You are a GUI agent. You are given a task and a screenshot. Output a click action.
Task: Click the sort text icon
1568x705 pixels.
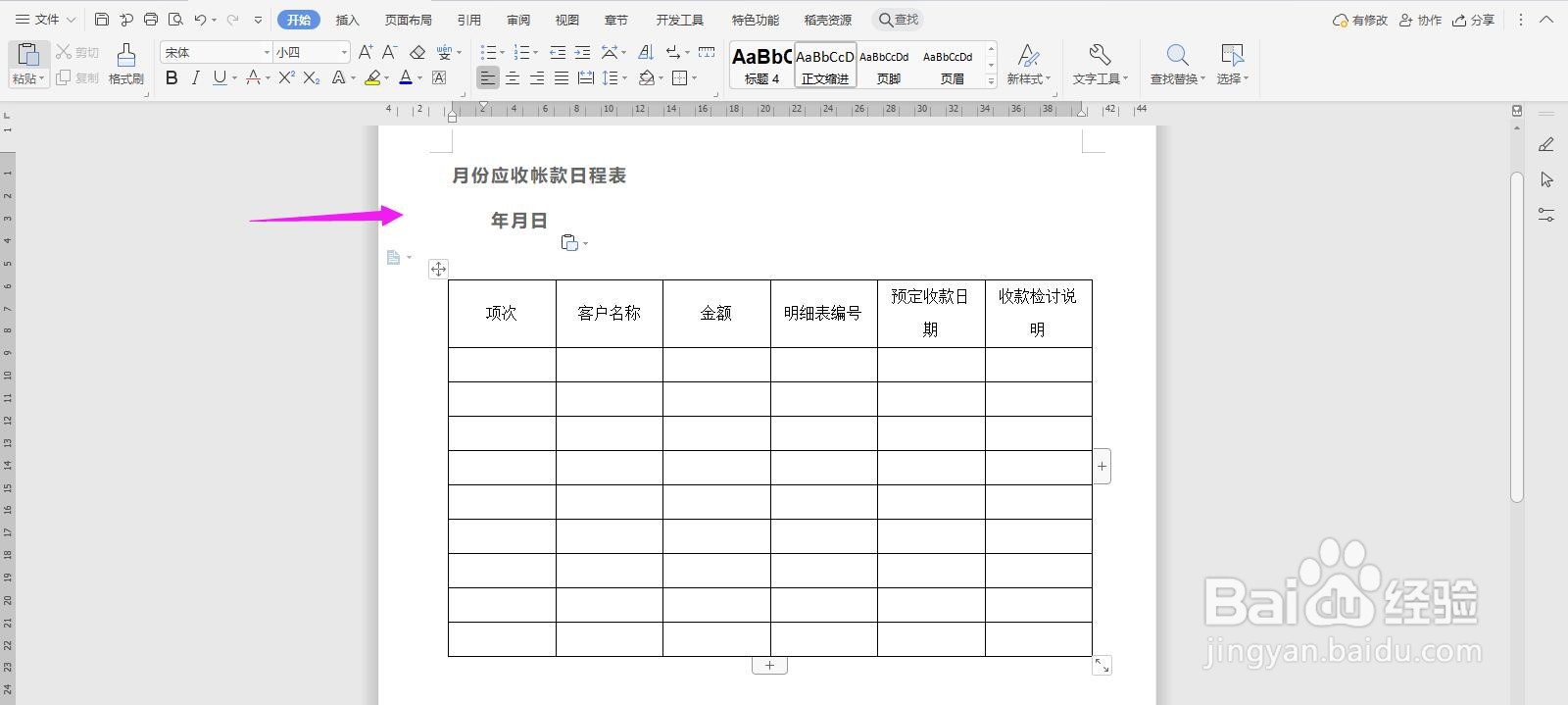(646, 52)
